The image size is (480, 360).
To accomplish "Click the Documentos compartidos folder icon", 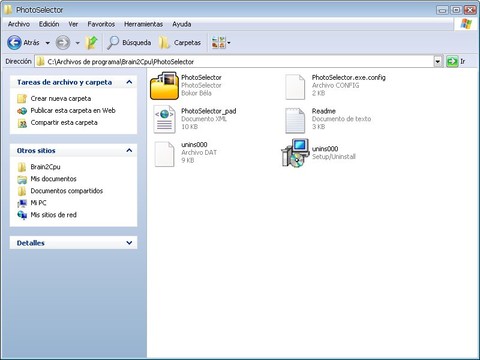I will [22, 191].
